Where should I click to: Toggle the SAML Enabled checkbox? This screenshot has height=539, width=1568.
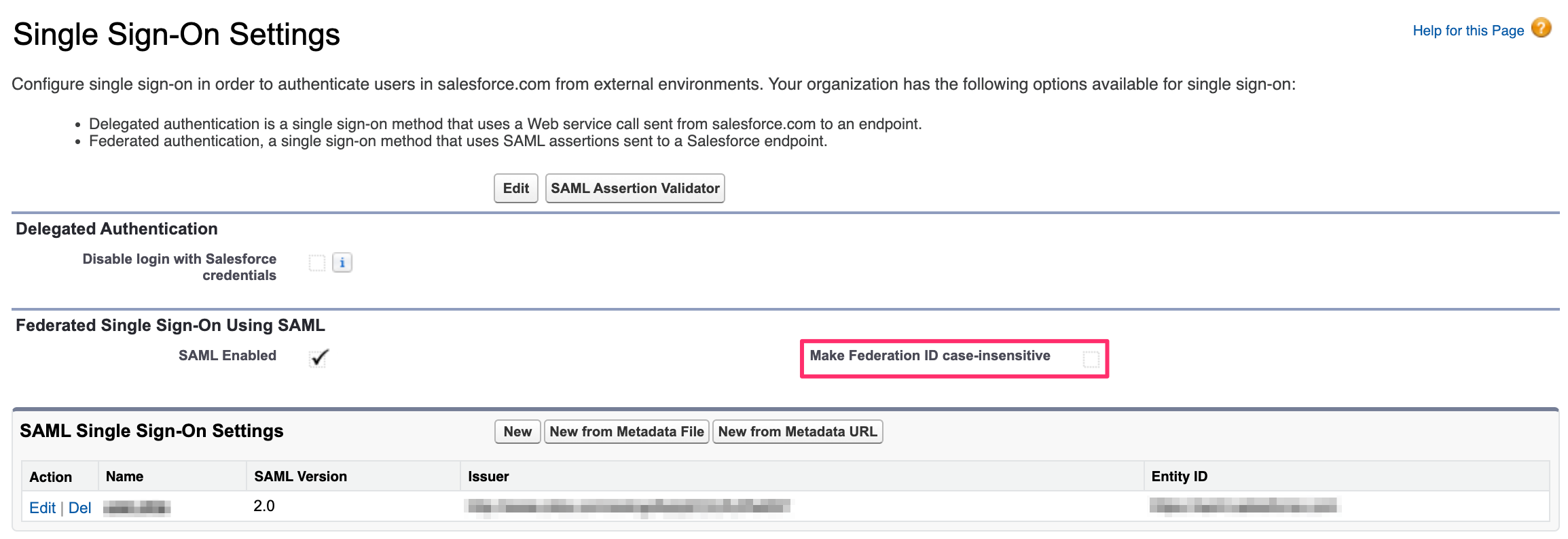click(x=318, y=358)
